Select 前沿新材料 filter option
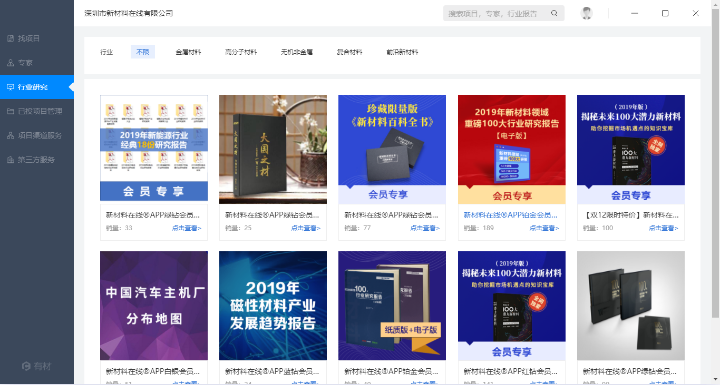 pos(402,52)
